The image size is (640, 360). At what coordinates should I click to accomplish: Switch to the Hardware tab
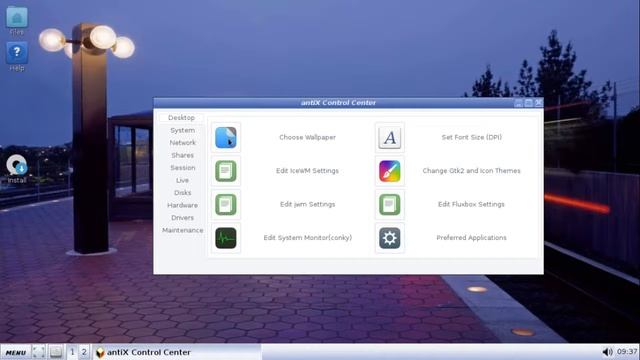click(x=182, y=205)
